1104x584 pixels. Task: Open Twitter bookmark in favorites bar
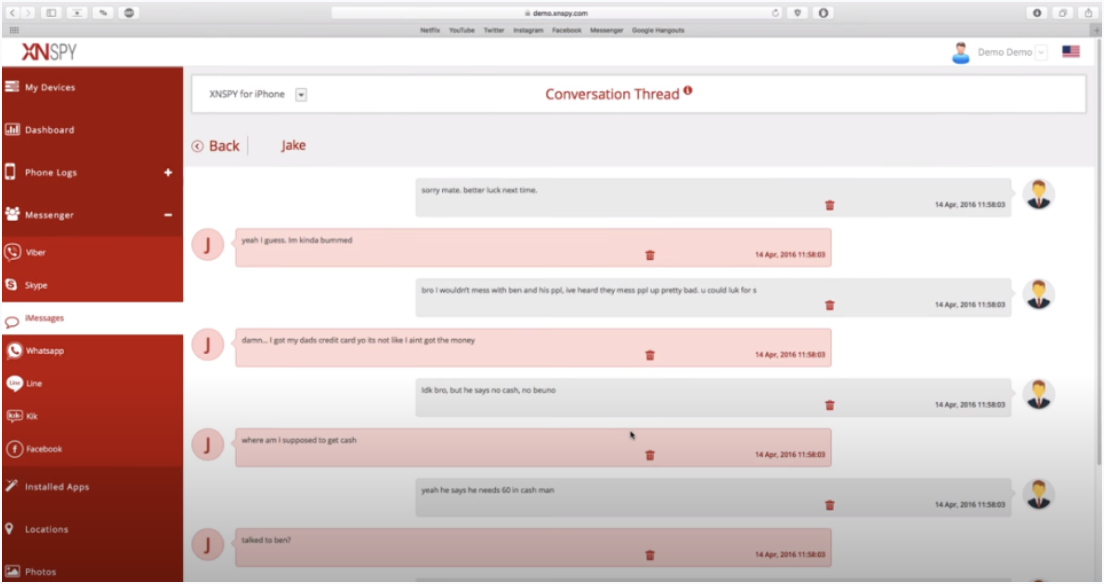494,30
